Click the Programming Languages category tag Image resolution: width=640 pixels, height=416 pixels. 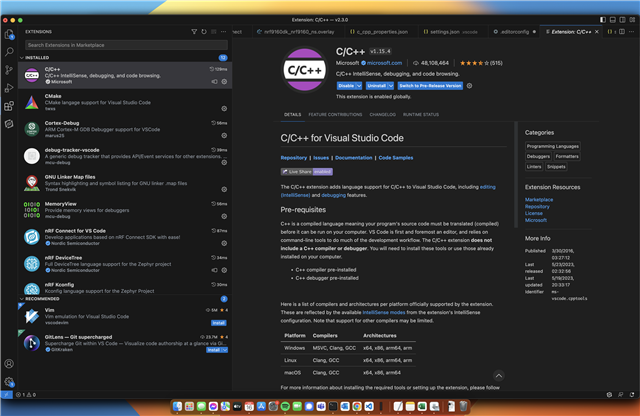(552, 146)
